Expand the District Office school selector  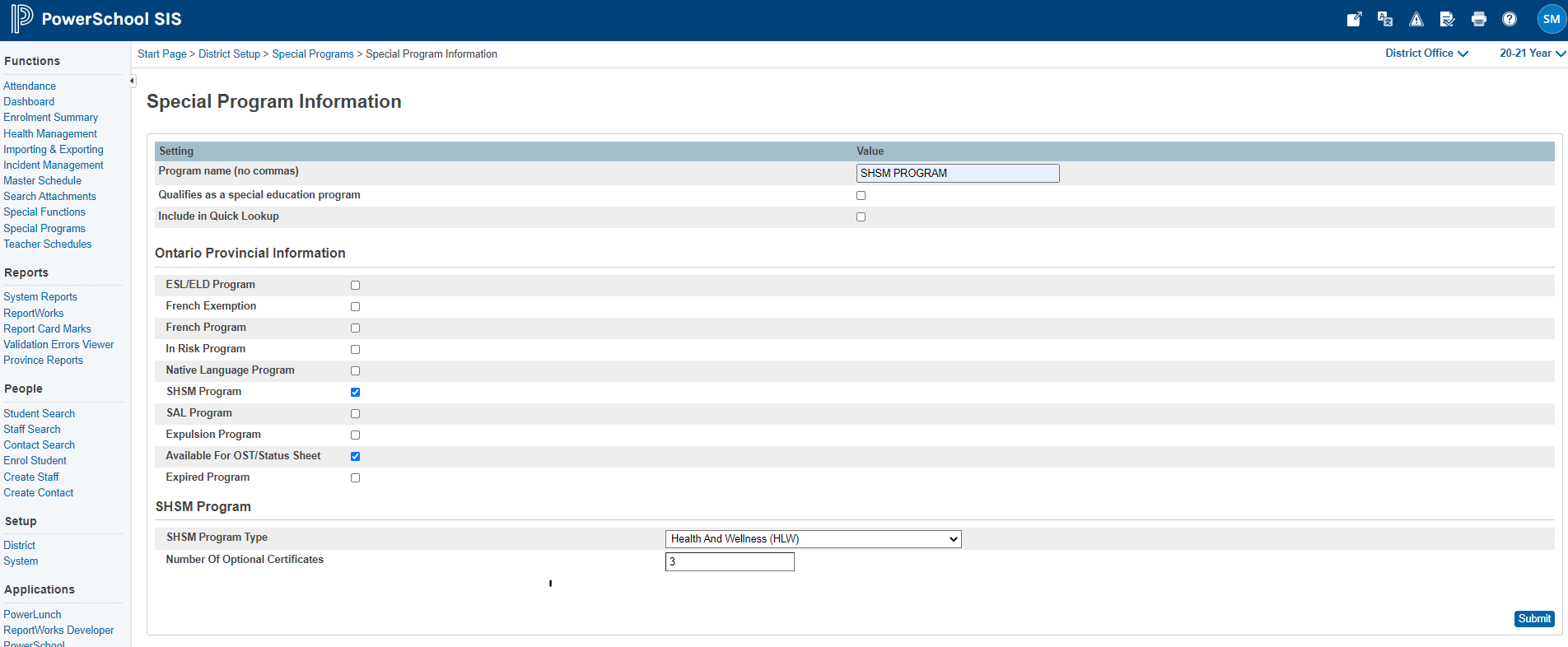pos(1426,54)
